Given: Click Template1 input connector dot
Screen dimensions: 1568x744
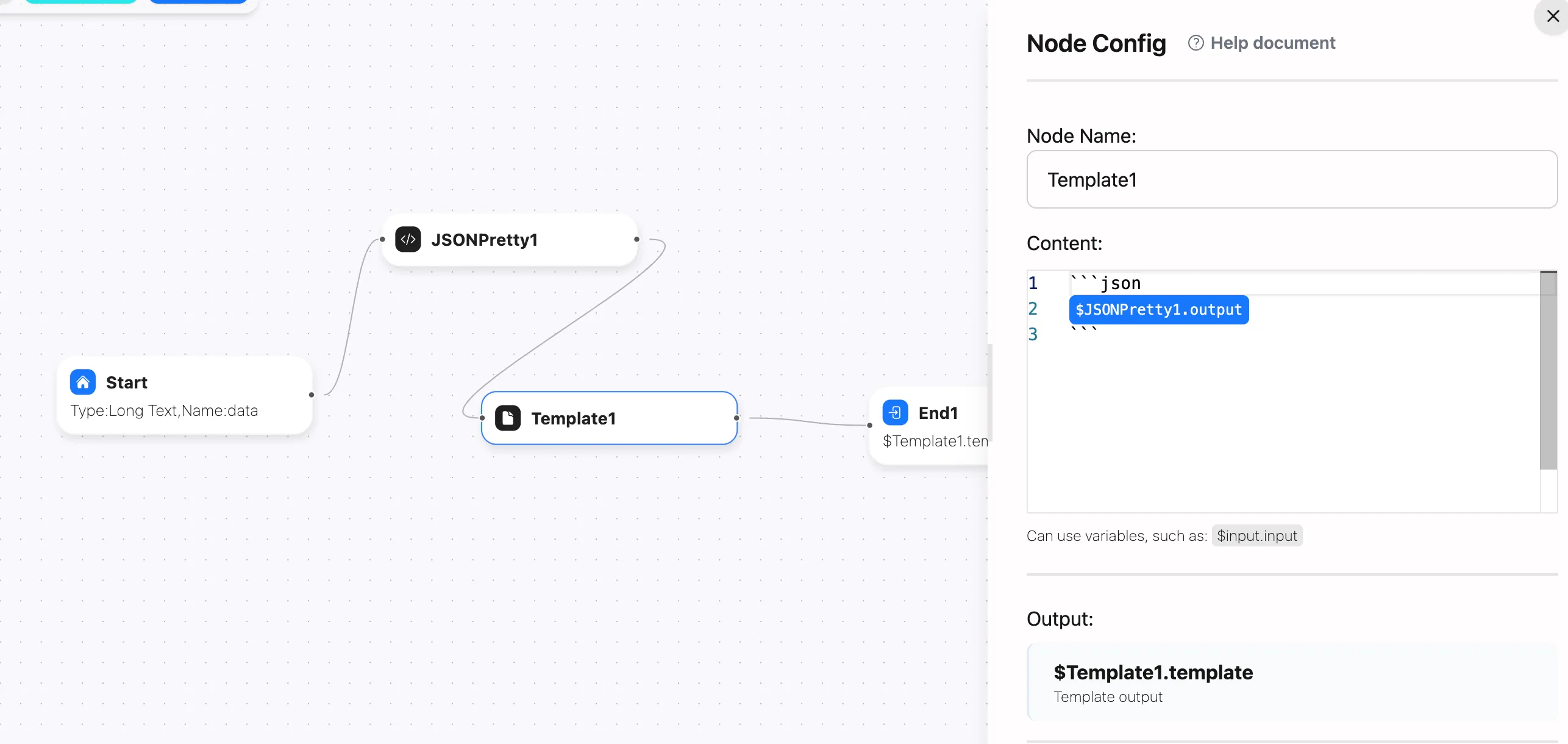Looking at the screenshot, I should coord(482,418).
